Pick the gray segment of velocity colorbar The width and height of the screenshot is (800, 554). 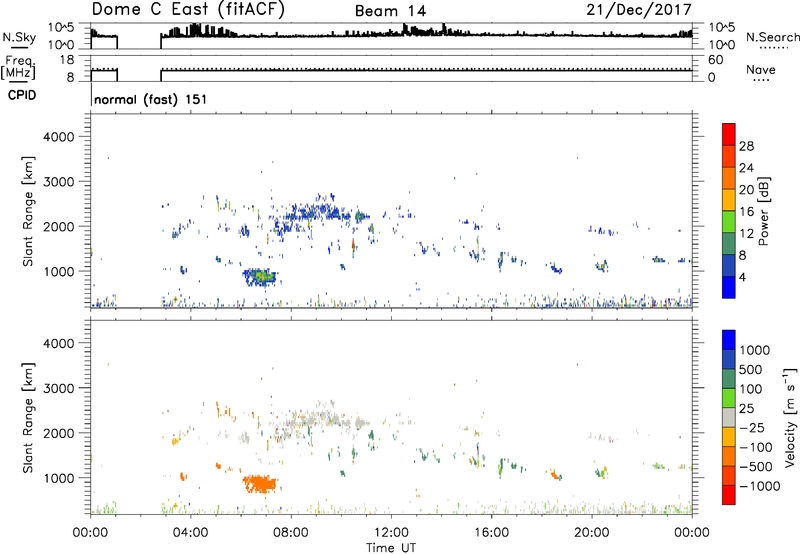[729, 417]
